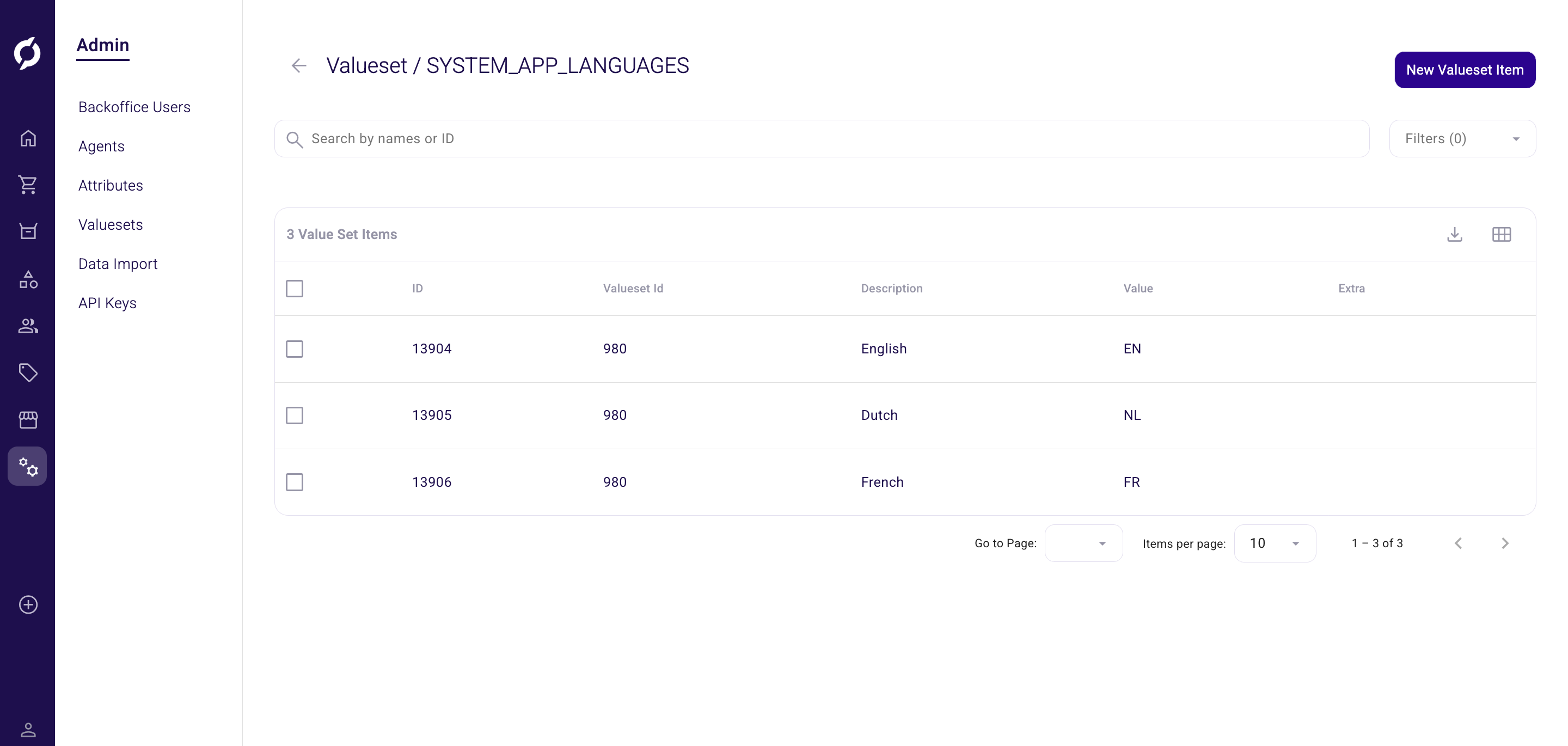Click the search magnifier icon
Screen dimensions: 1568x746
pos(295,139)
